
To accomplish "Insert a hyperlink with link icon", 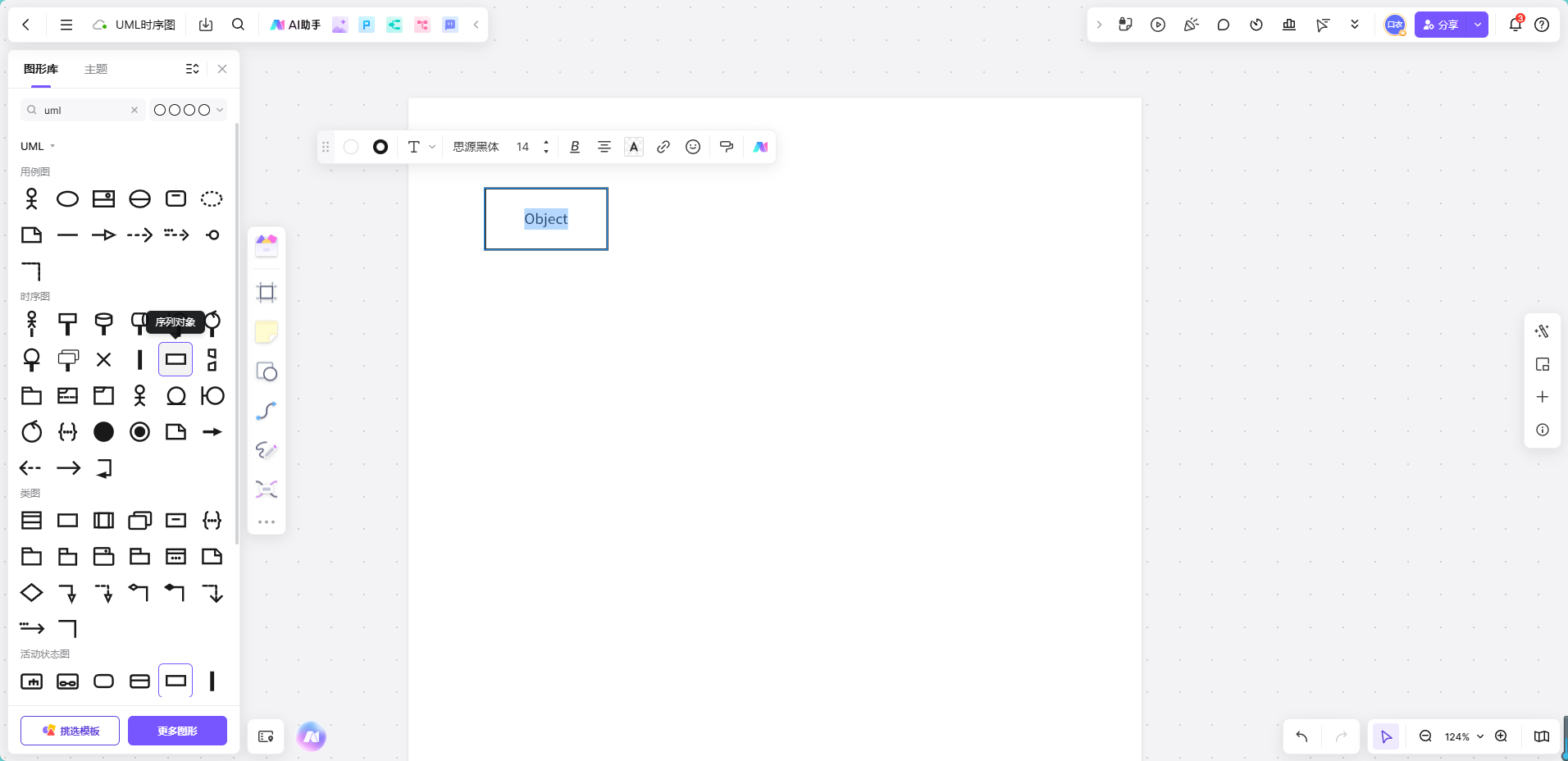I will tap(663, 147).
